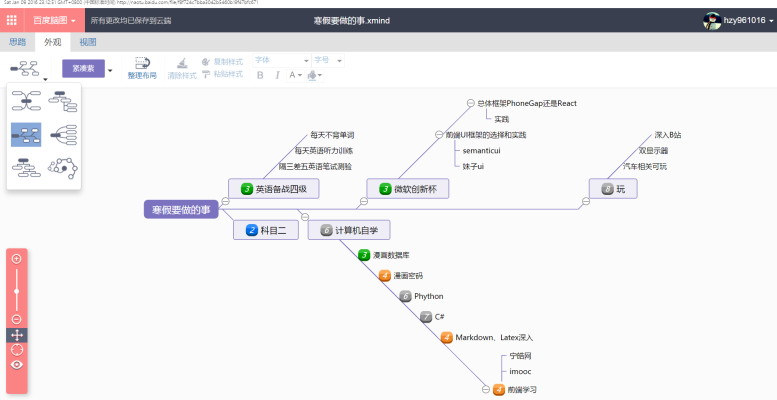The width and height of the screenshot is (777, 400).
Task: Open the apps grid icon in top-left
Action: click(11, 19)
